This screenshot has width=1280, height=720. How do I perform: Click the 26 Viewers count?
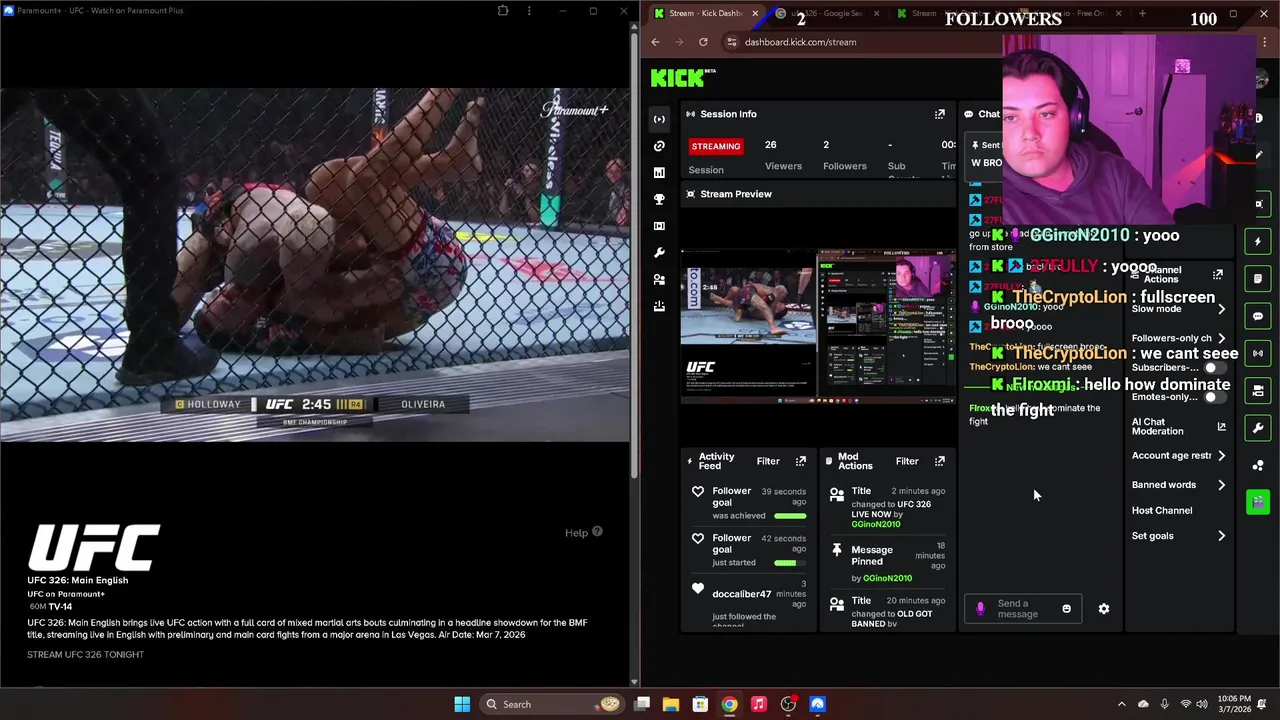770,145
